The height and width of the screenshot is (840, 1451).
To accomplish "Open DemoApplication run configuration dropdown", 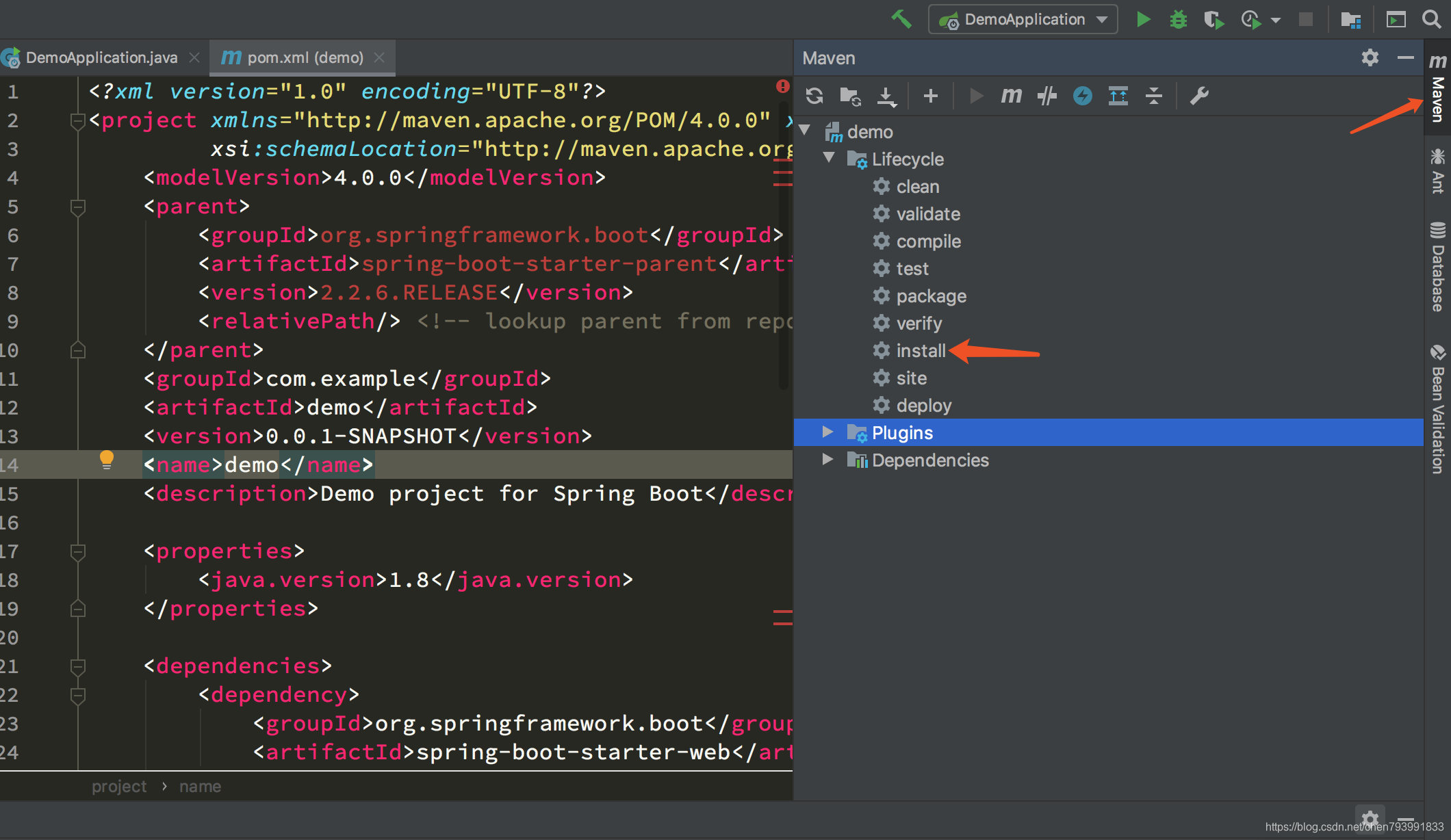I will click(1023, 19).
